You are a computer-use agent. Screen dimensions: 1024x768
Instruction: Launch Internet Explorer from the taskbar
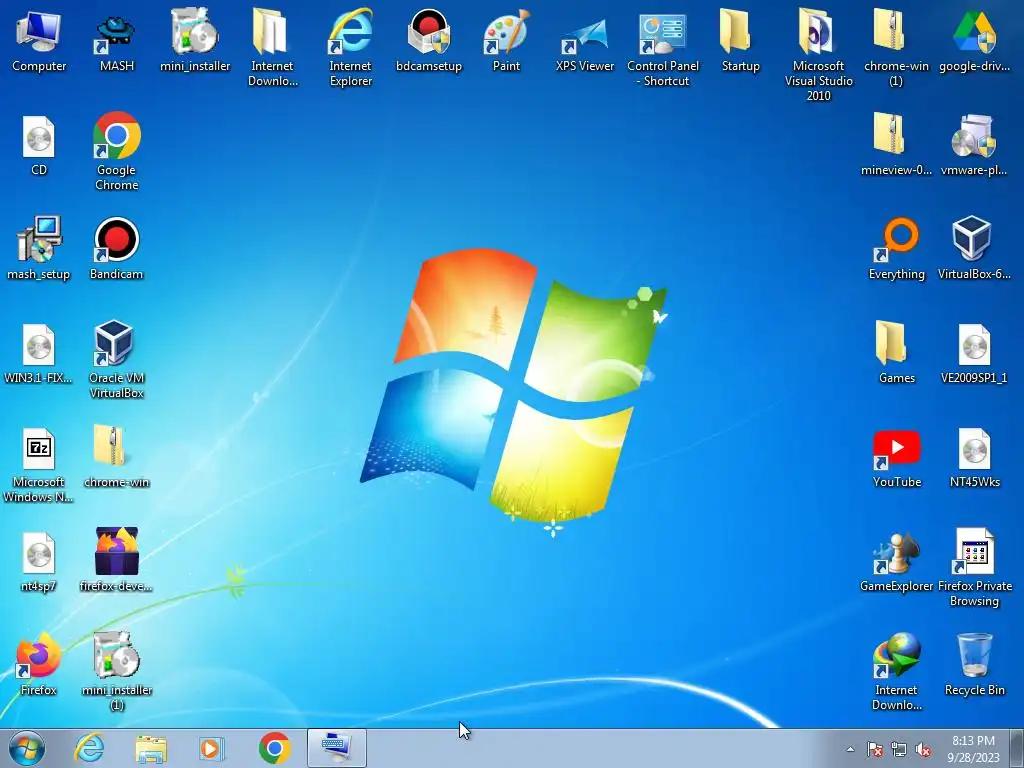coord(89,748)
